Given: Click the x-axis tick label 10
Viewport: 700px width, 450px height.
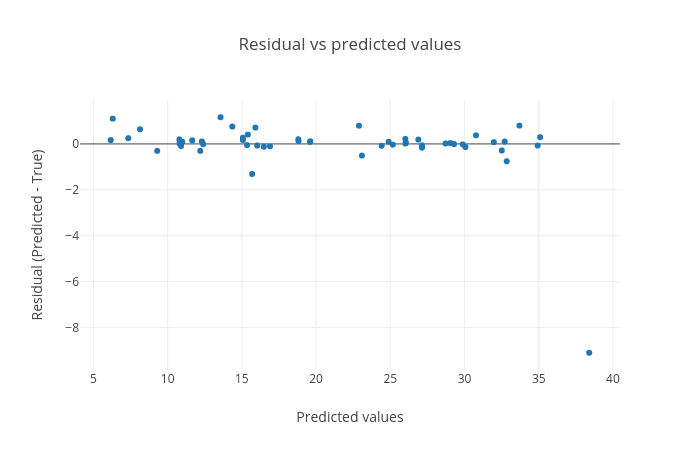Looking at the screenshot, I should [x=167, y=379].
